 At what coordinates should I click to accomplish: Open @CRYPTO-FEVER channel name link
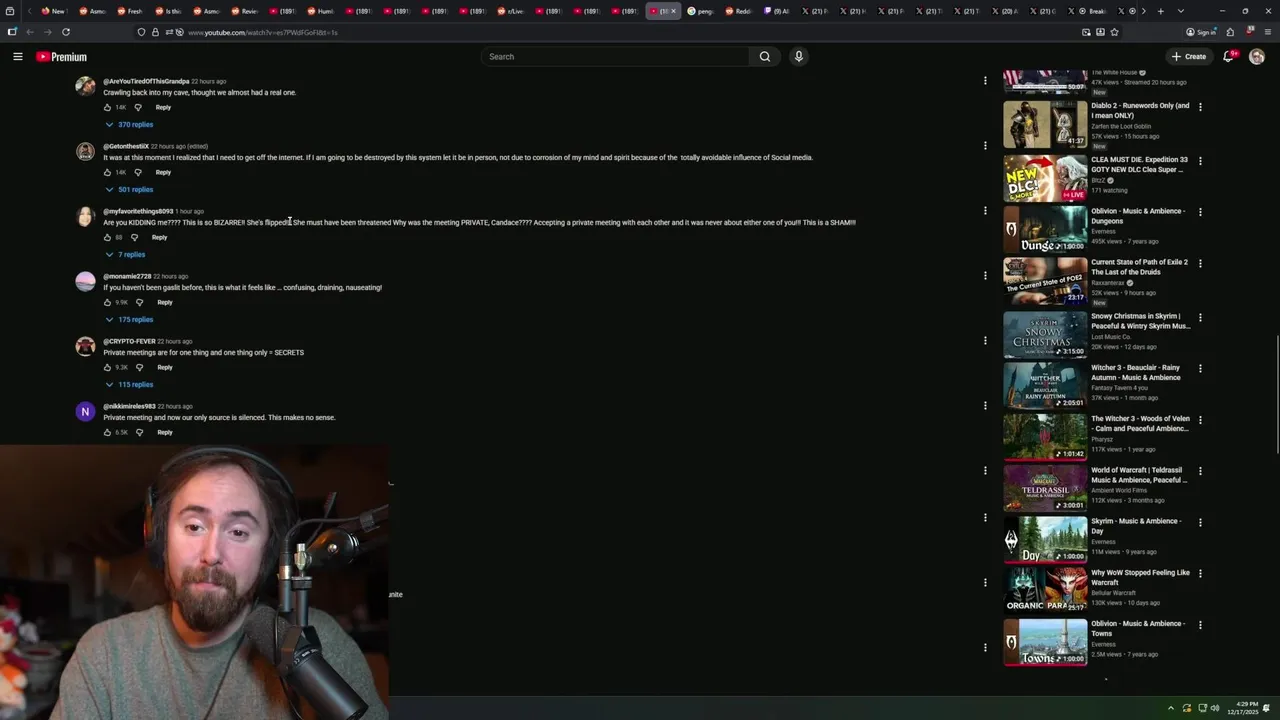tap(129, 341)
